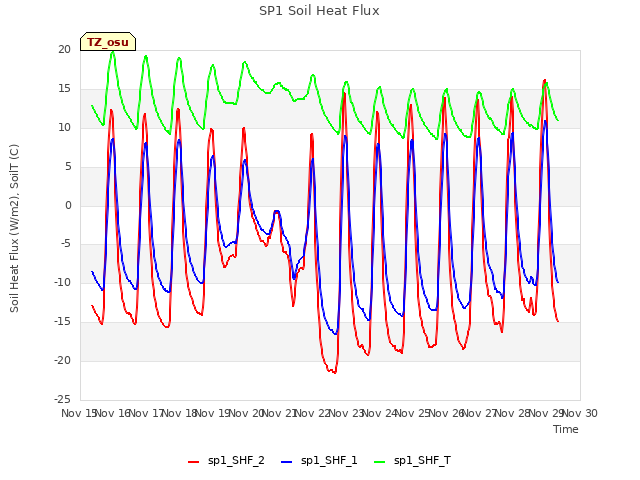Click the TZ_osu annotation label

click(x=108, y=42)
